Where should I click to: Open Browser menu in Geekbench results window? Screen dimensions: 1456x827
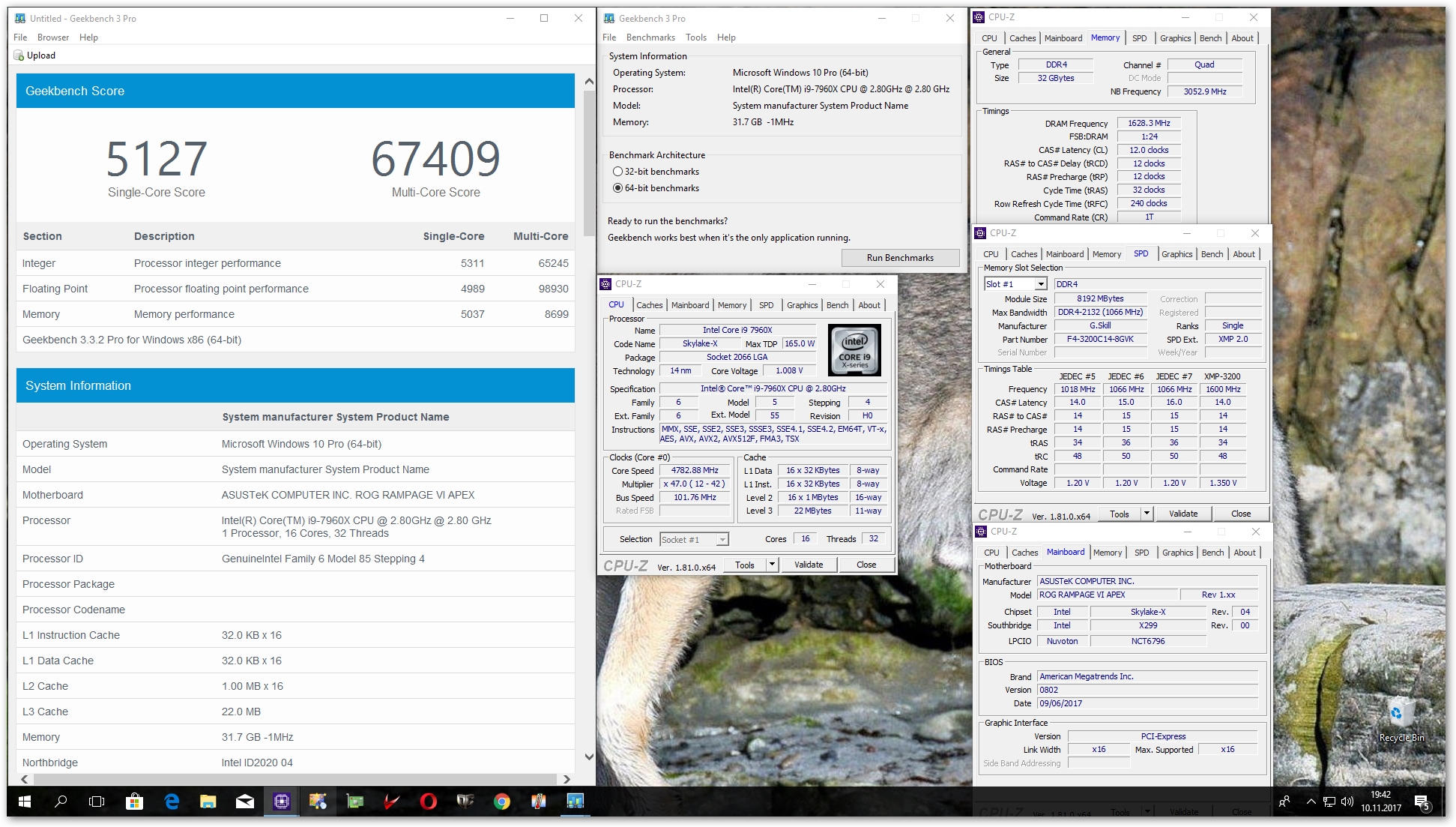(53, 37)
